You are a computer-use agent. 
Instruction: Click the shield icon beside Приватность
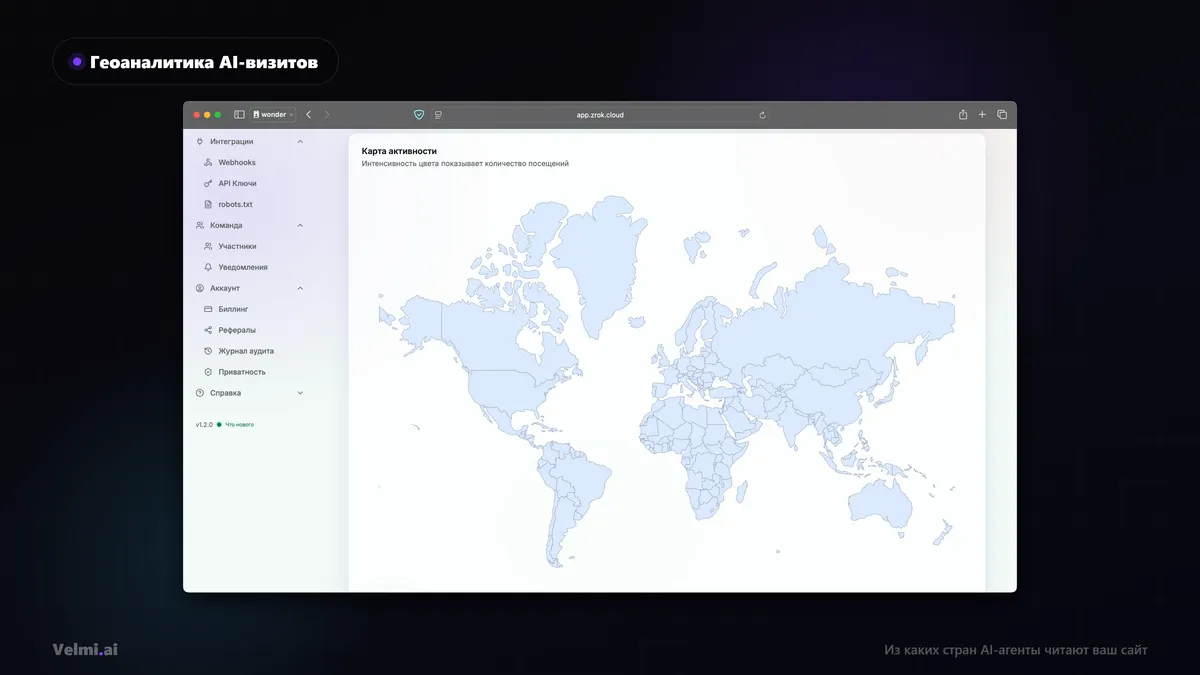(x=208, y=372)
